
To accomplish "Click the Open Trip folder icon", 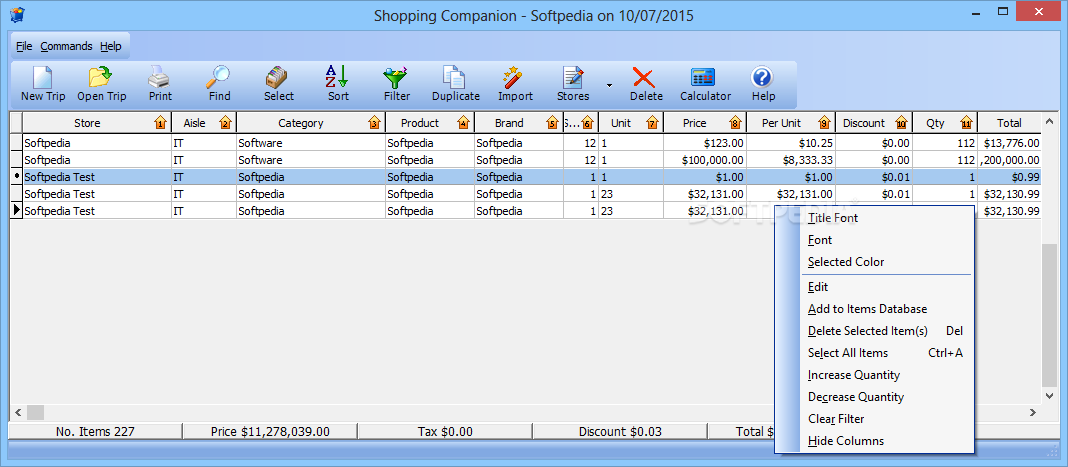I will [101, 84].
